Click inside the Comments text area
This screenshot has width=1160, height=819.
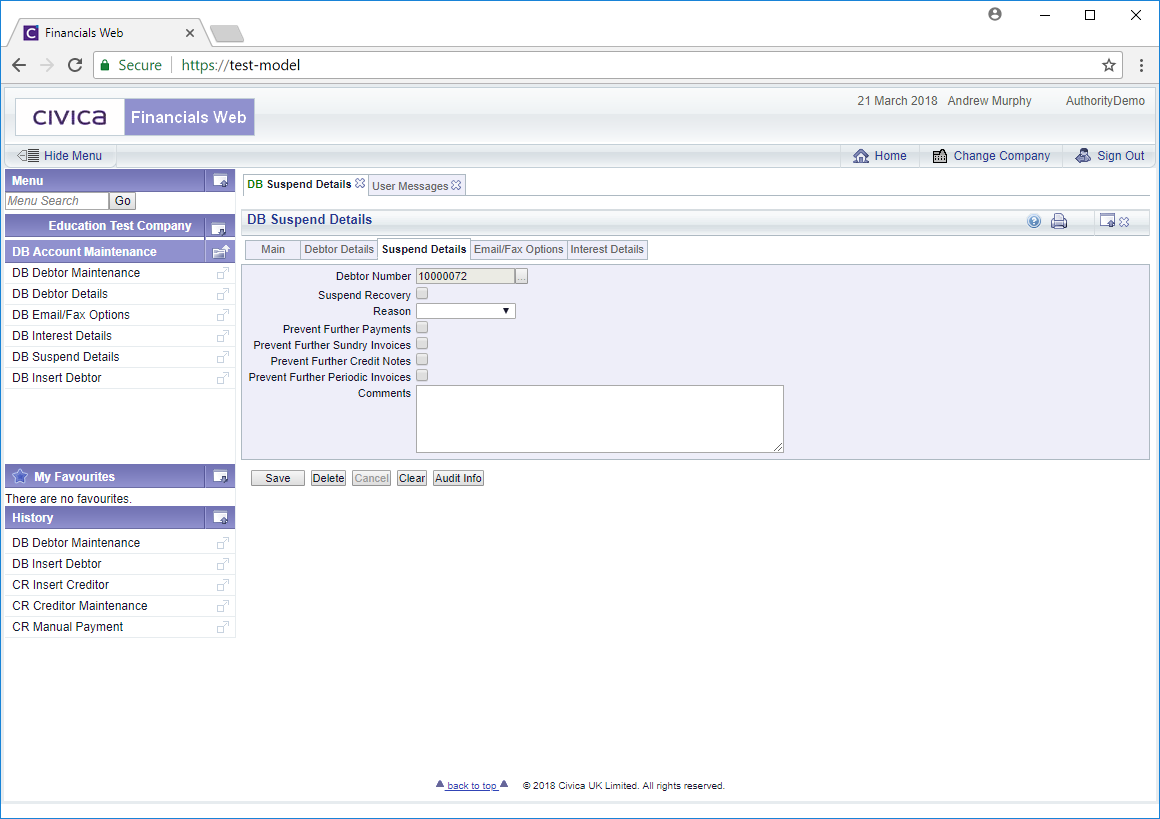point(599,419)
